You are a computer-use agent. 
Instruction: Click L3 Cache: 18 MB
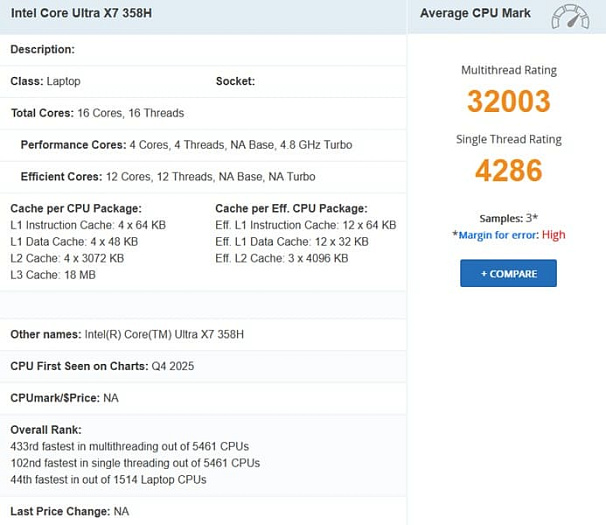point(53,275)
